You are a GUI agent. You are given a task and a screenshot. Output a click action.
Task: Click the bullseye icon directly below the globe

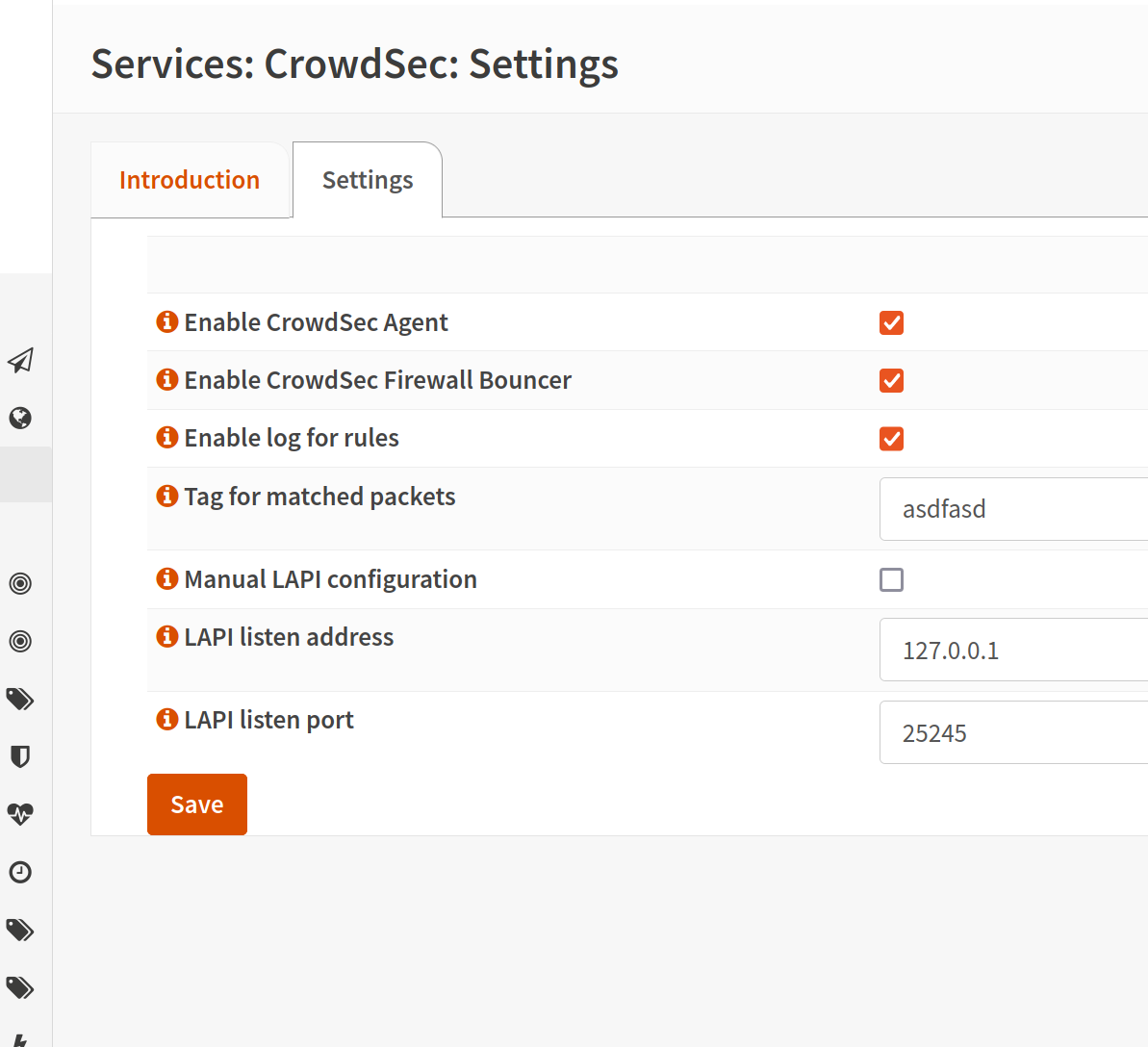coord(20,583)
